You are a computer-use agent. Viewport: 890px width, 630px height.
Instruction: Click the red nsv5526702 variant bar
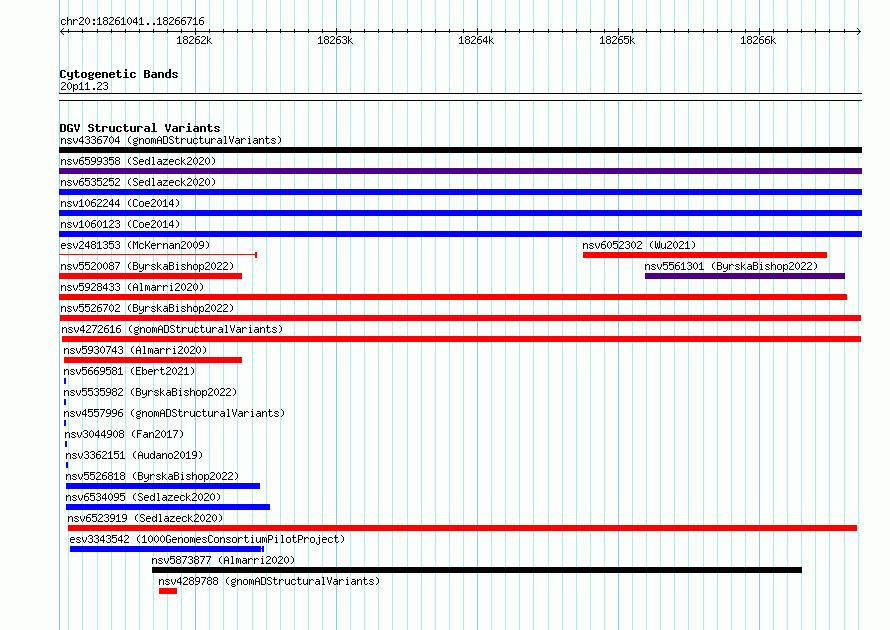tap(460, 318)
